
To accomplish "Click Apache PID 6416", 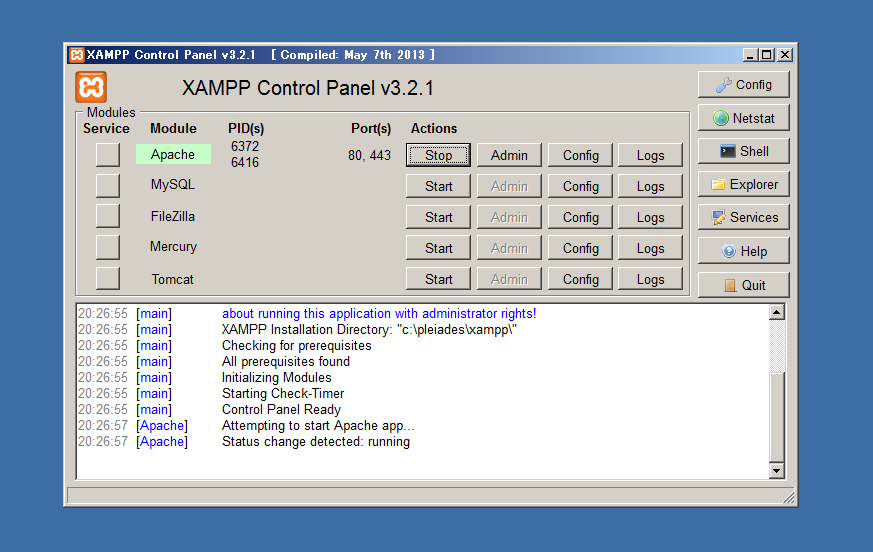I will click(245, 162).
